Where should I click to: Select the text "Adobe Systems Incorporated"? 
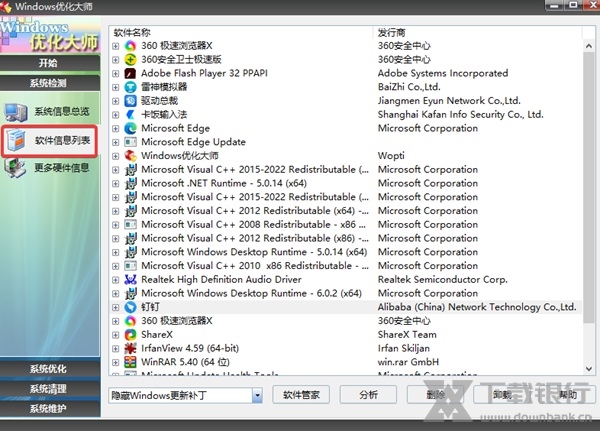tap(443, 73)
